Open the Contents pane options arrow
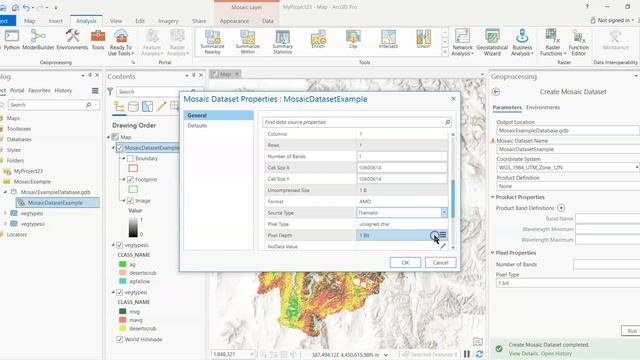This screenshot has width=640, height=360. pyautogui.click(x=187, y=76)
